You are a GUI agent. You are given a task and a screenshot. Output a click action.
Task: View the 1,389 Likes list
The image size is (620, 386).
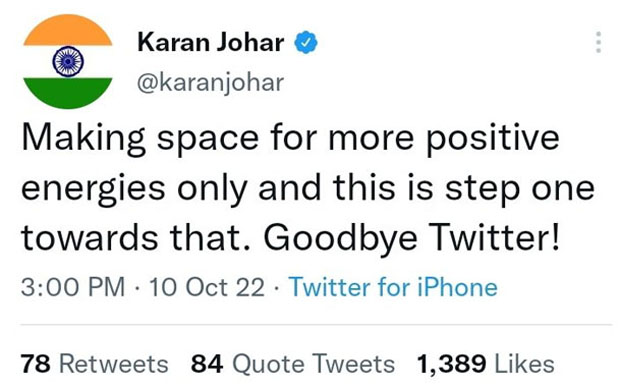(486, 363)
